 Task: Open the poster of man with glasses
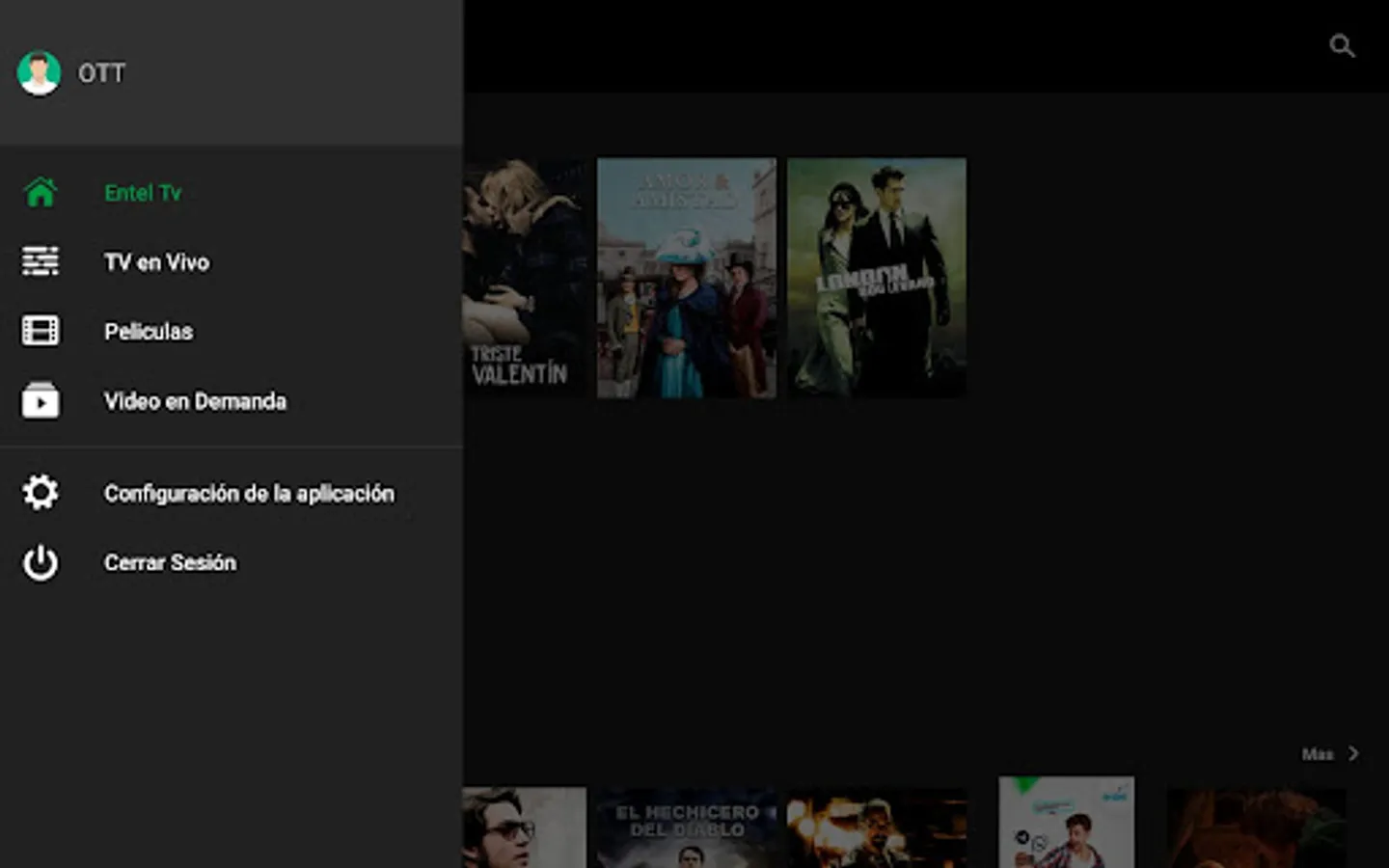[525, 827]
